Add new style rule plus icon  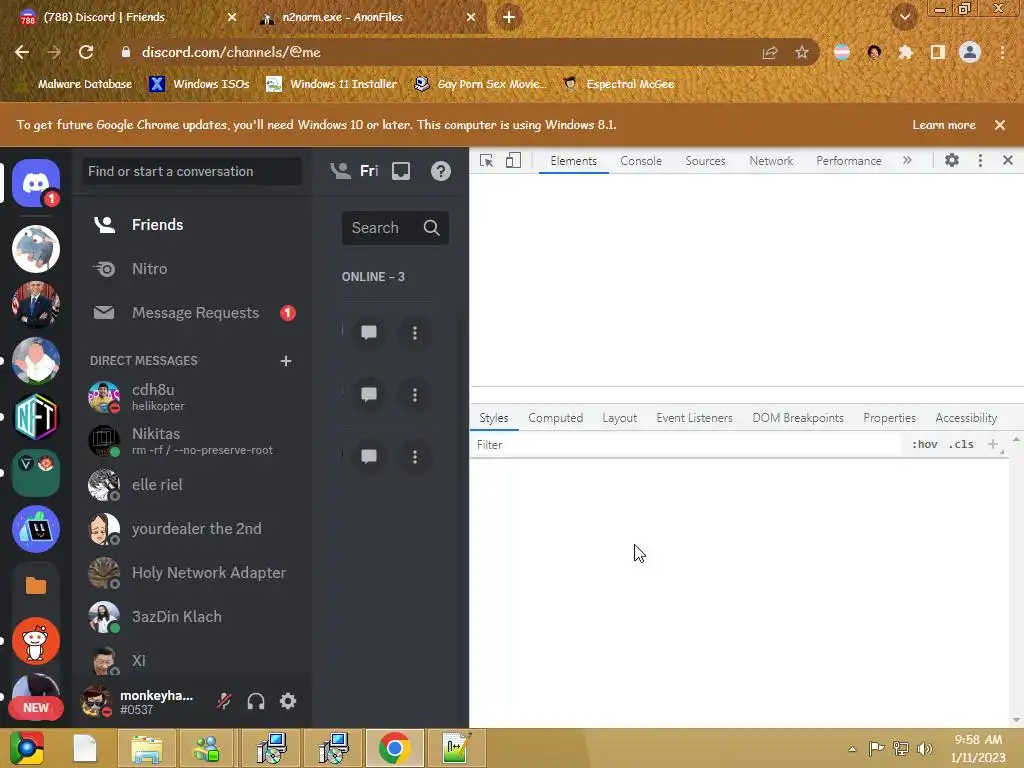pos(993,444)
